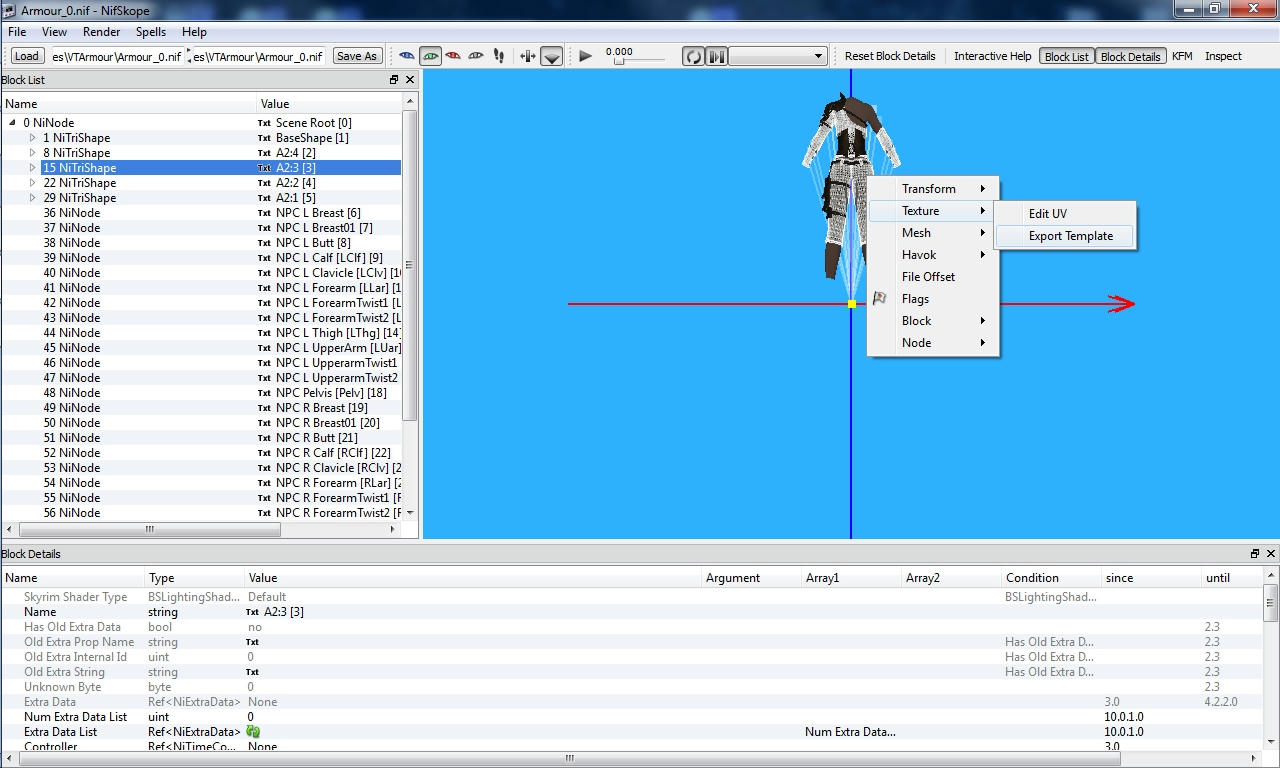Select the animation loop icon

(x=693, y=56)
